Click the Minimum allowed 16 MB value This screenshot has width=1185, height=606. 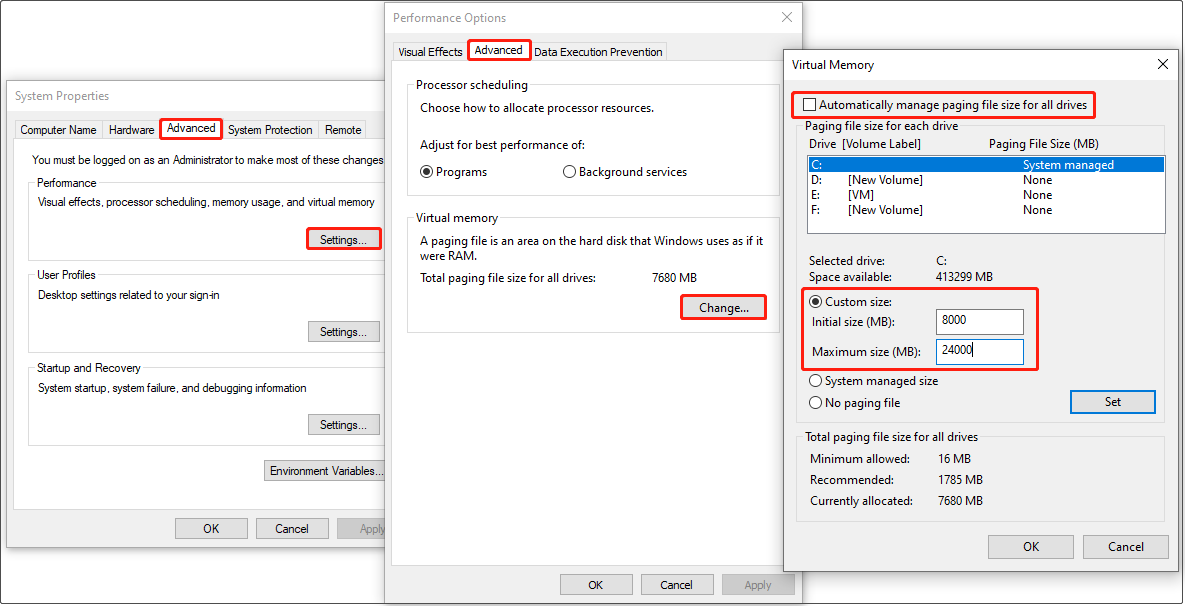tap(954, 459)
